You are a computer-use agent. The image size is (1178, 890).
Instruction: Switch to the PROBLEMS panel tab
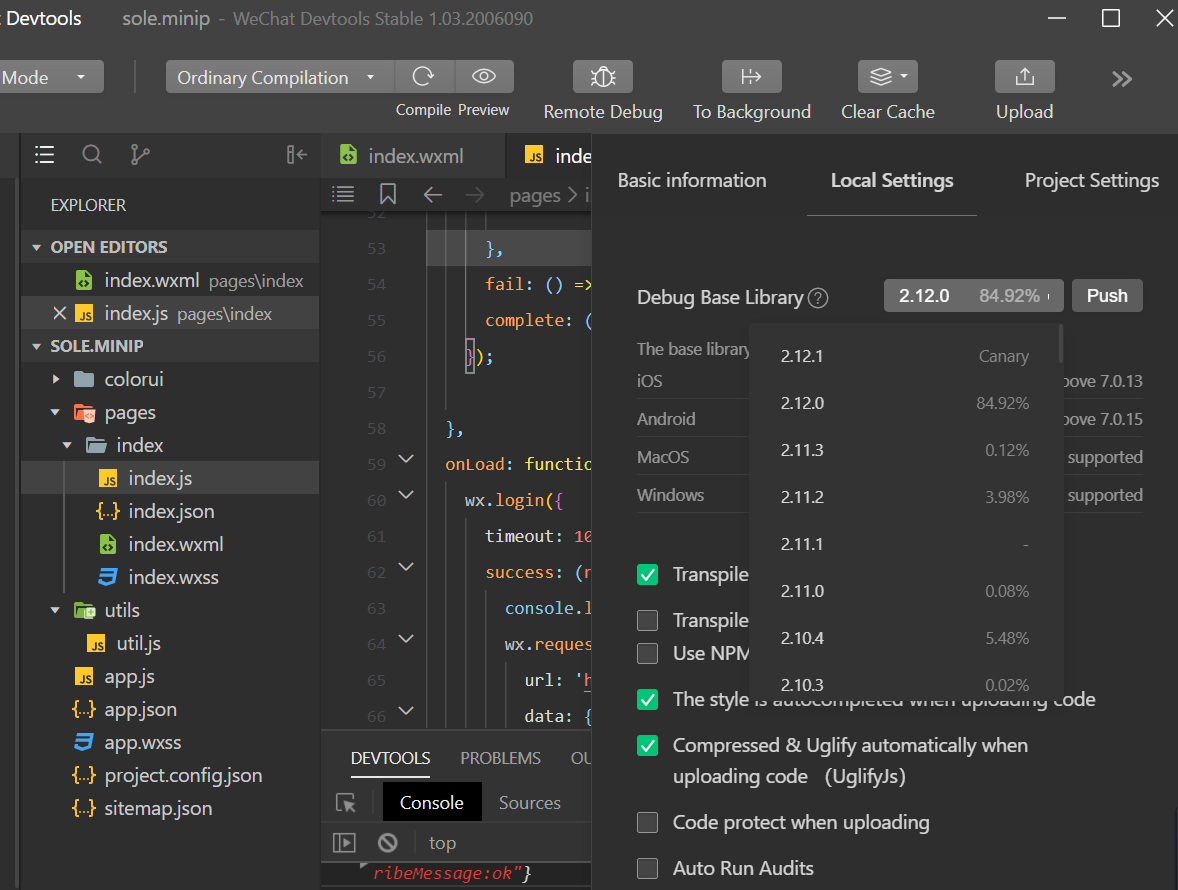click(x=500, y=758)
